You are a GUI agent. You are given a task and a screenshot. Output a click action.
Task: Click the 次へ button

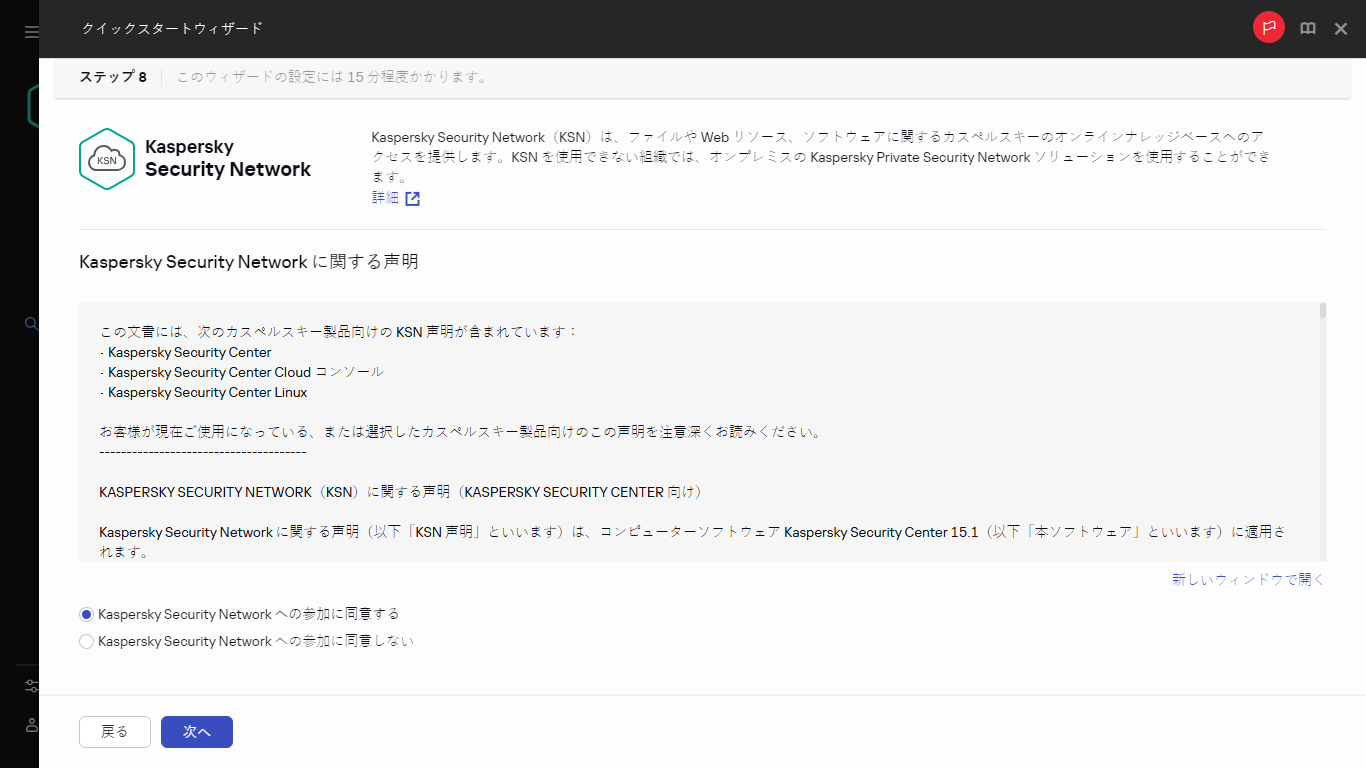point(196,732)
